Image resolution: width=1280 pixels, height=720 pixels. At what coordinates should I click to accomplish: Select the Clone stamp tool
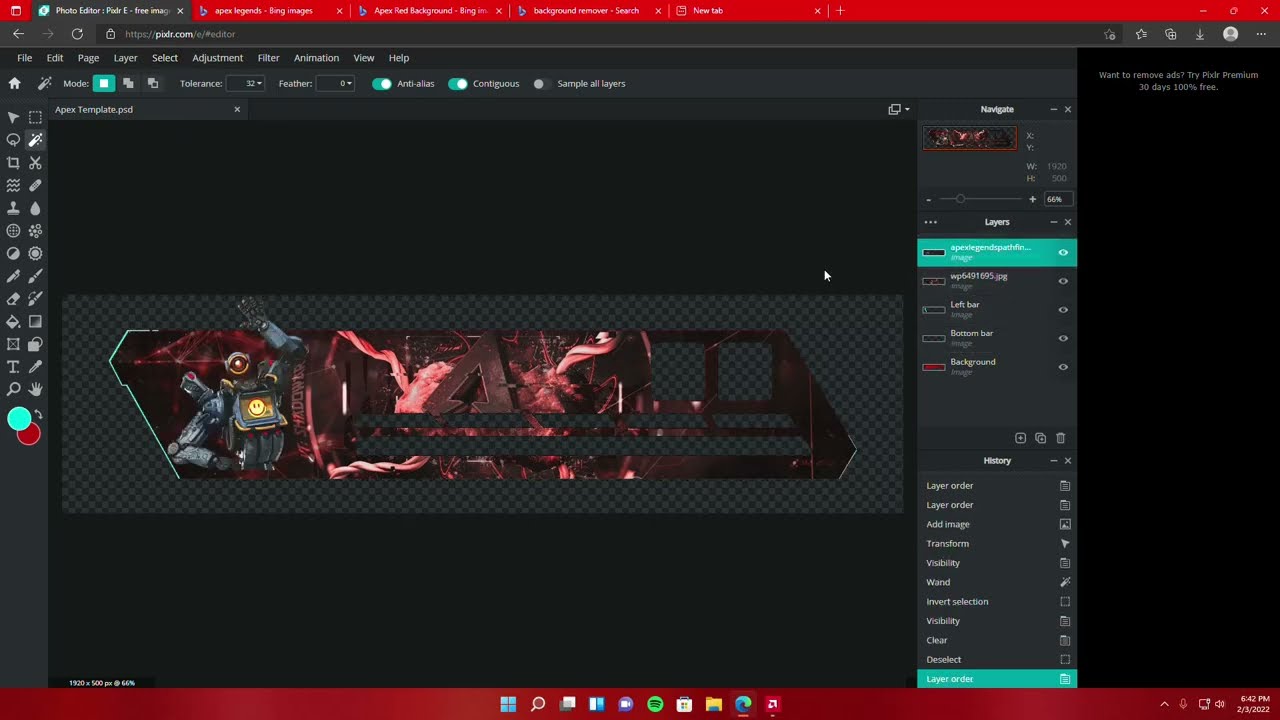coord(13,208)
